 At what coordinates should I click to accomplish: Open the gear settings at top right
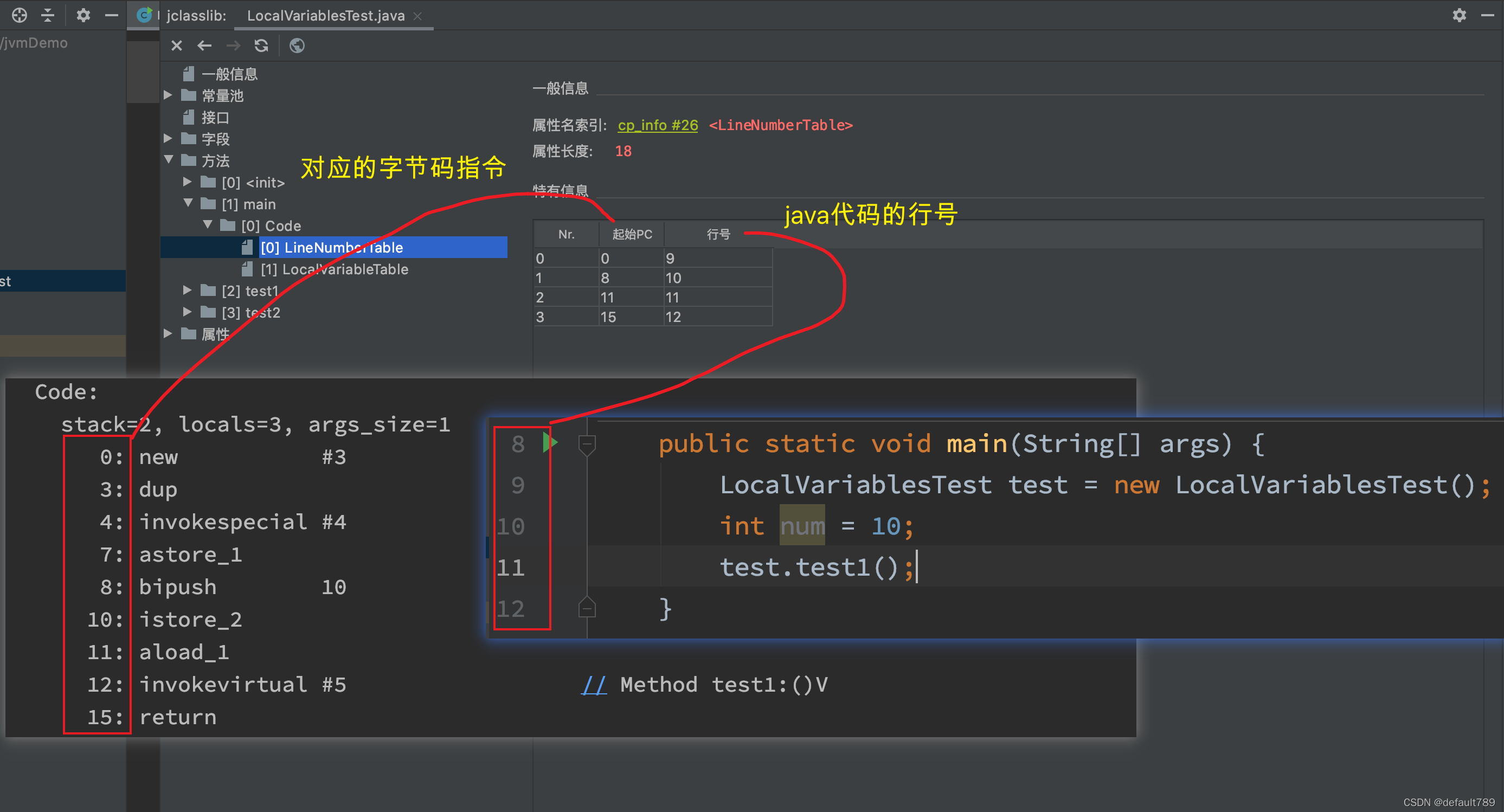click(1459, 15)
